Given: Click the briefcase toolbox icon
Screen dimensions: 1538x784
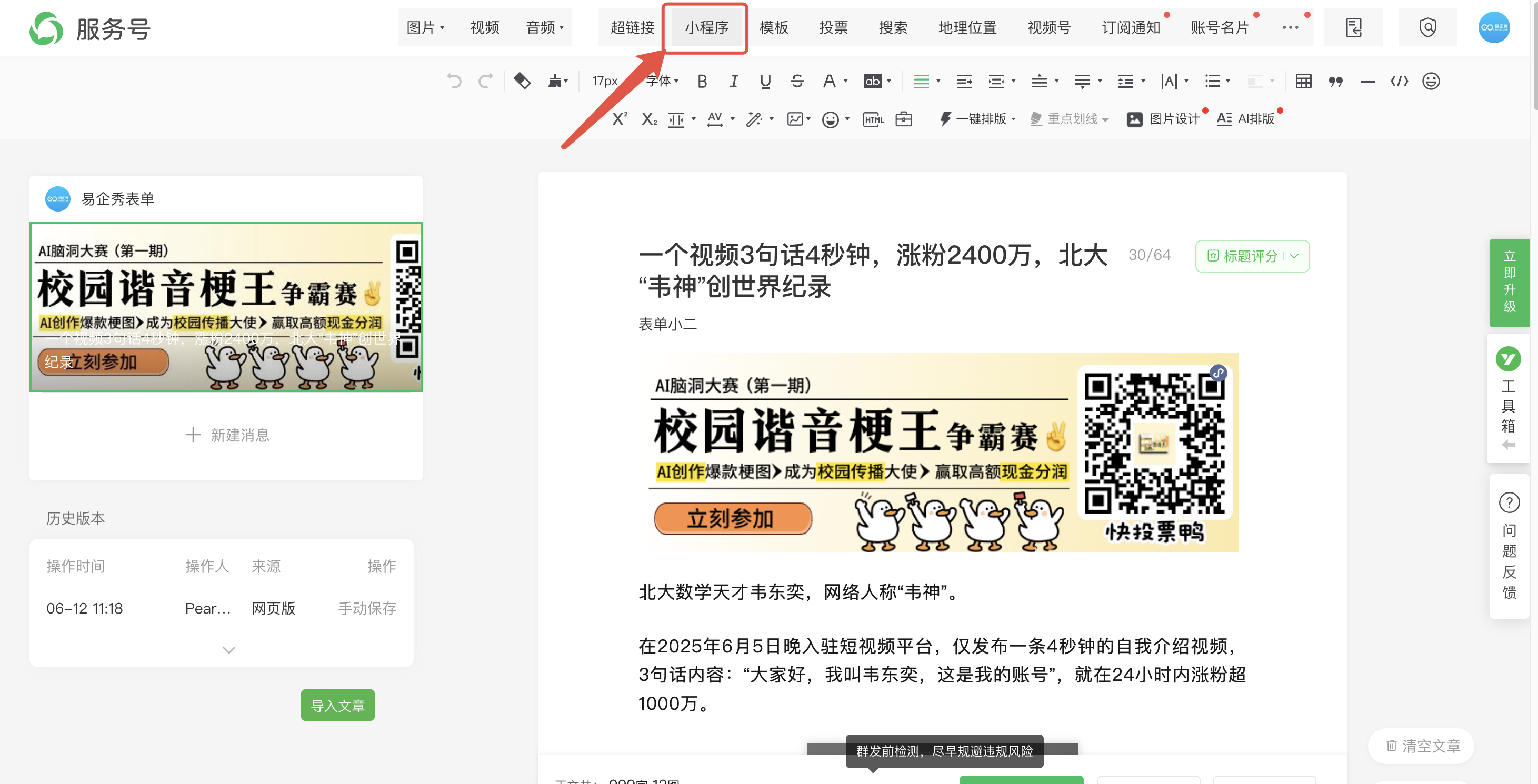Looking at the screenshot, I should coord(903,119).
